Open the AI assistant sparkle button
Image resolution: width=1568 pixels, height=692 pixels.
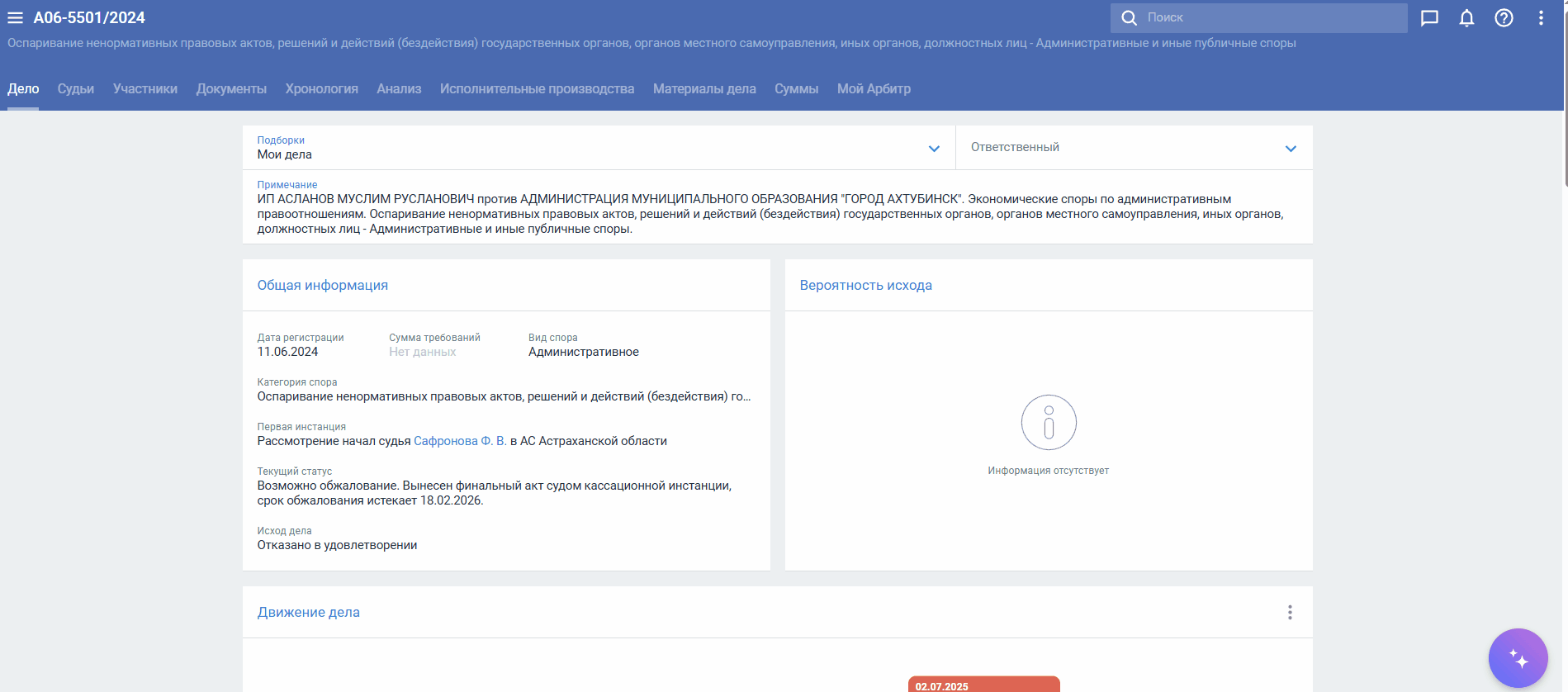pos(1518,658)
